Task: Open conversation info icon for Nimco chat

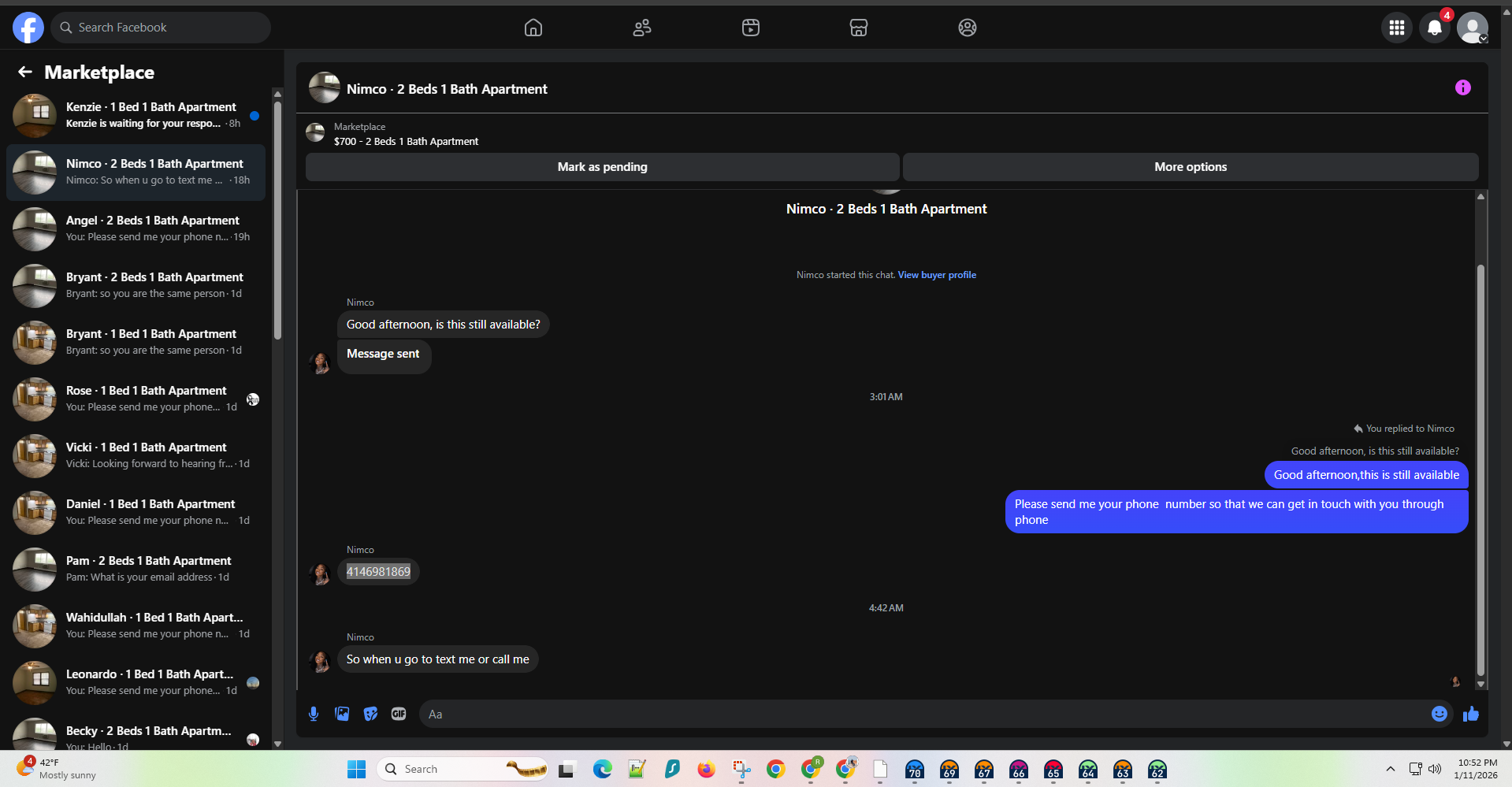Action: (x=1463, y=87)
